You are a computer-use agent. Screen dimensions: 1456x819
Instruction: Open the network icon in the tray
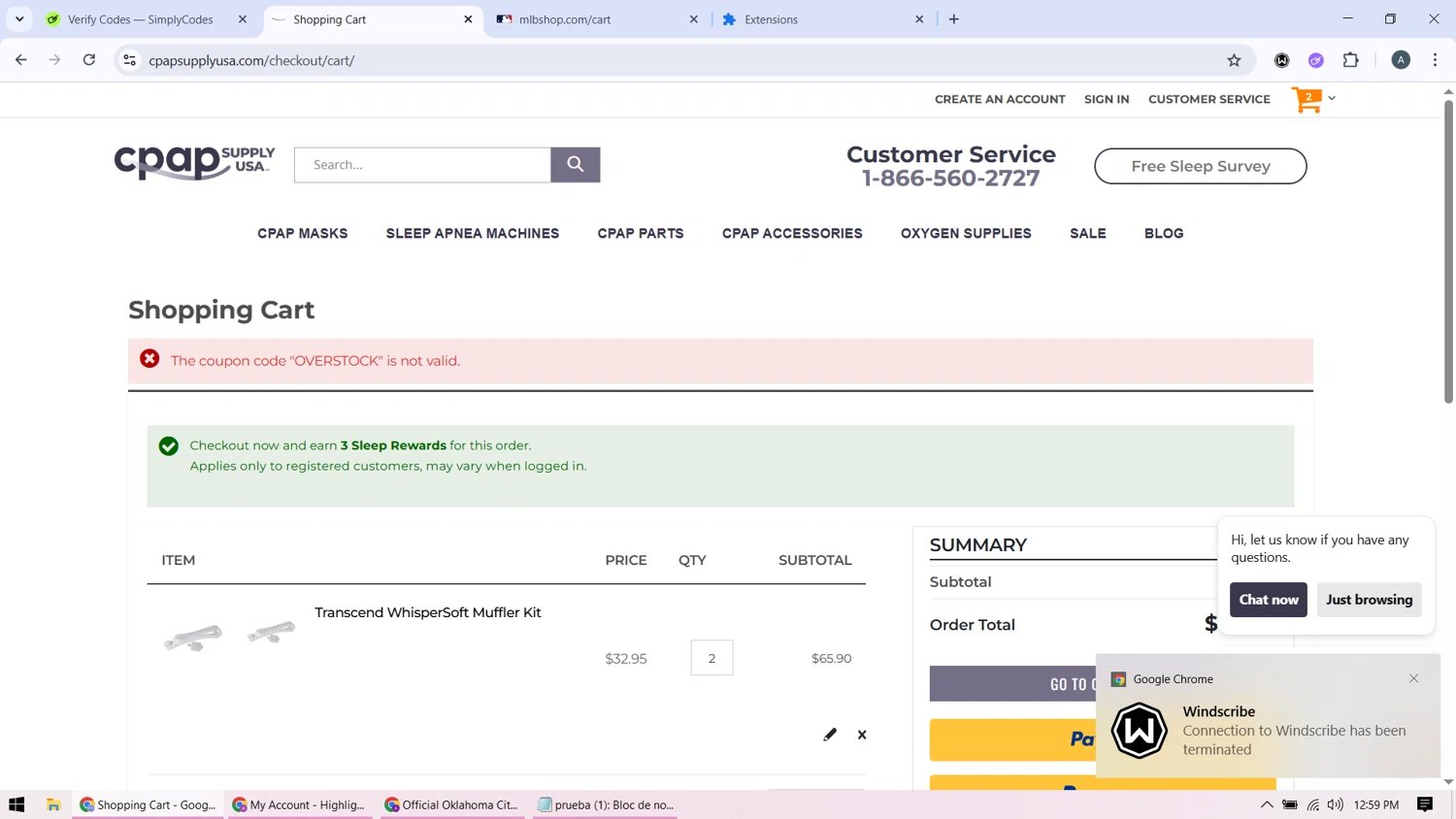1313,804
